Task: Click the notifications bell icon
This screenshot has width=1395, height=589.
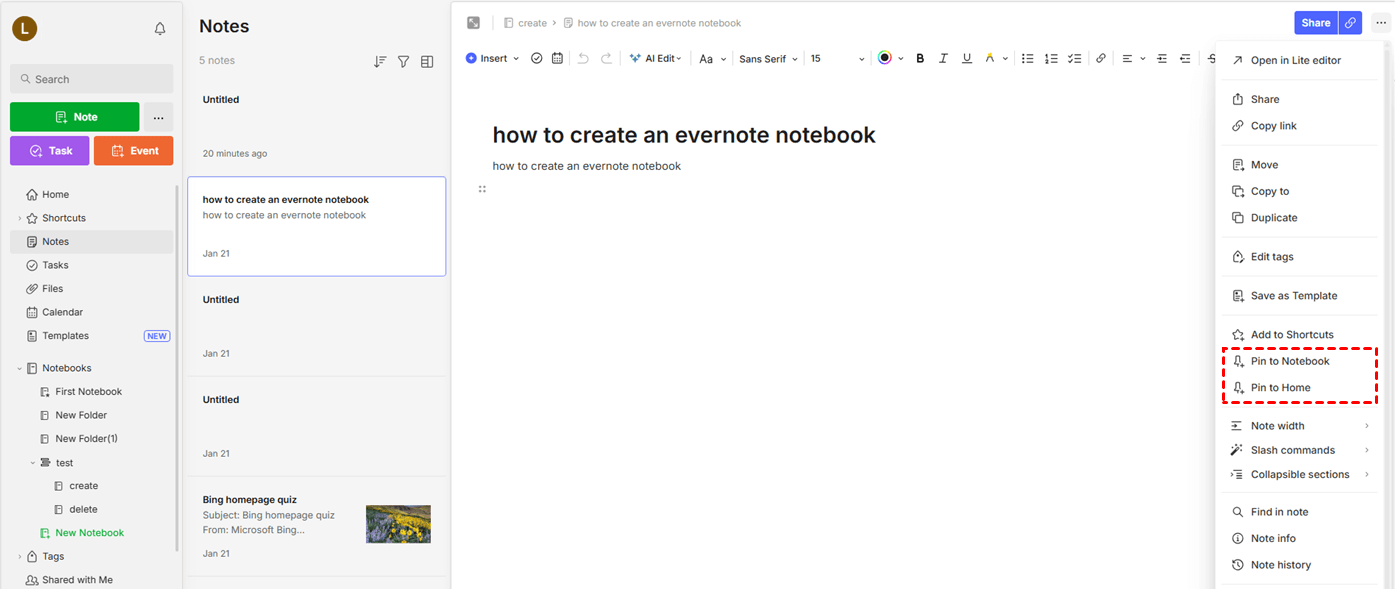Action: (160, 29)
